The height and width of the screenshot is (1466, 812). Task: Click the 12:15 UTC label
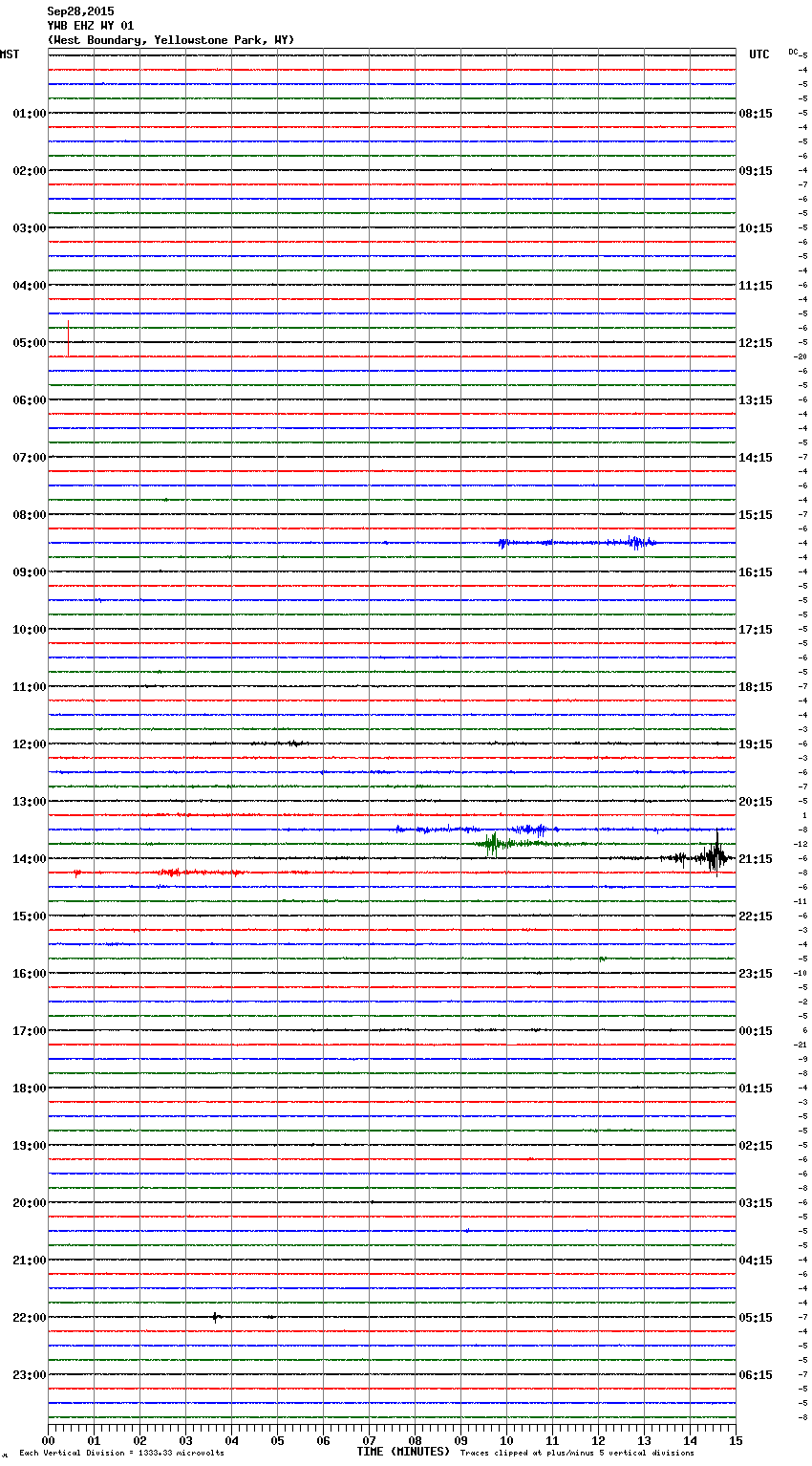(x=756, y=343)
